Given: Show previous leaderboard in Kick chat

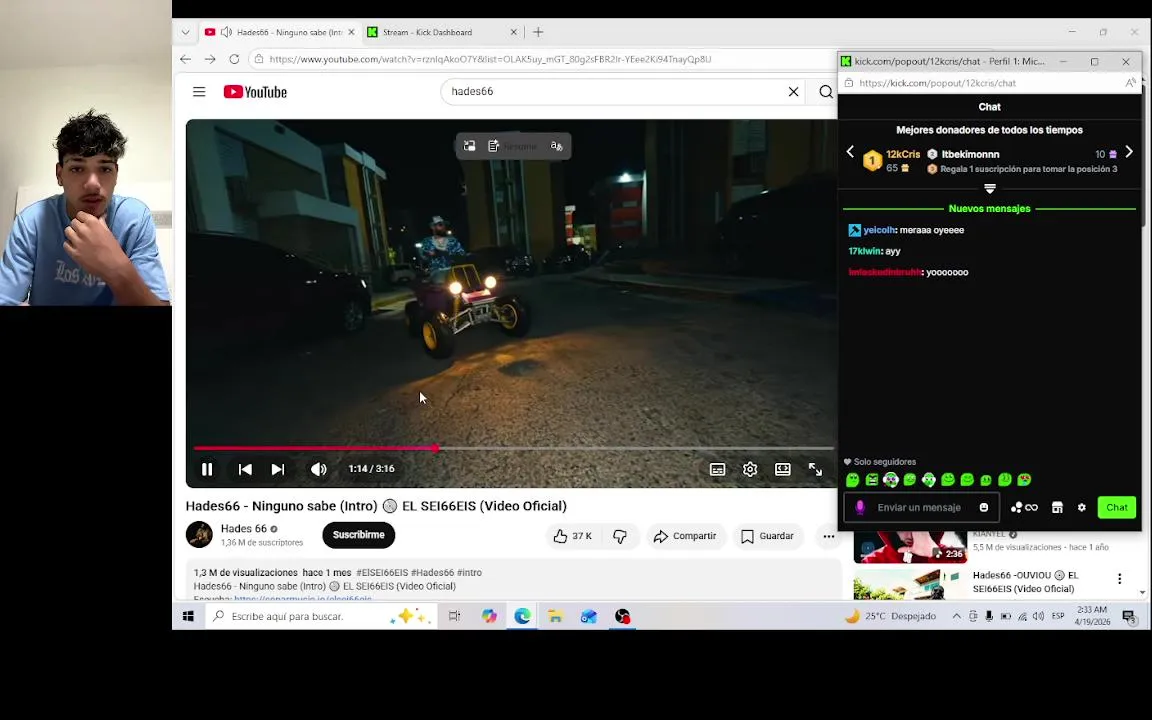Looking at the screenshot, I should coord(850,151).
